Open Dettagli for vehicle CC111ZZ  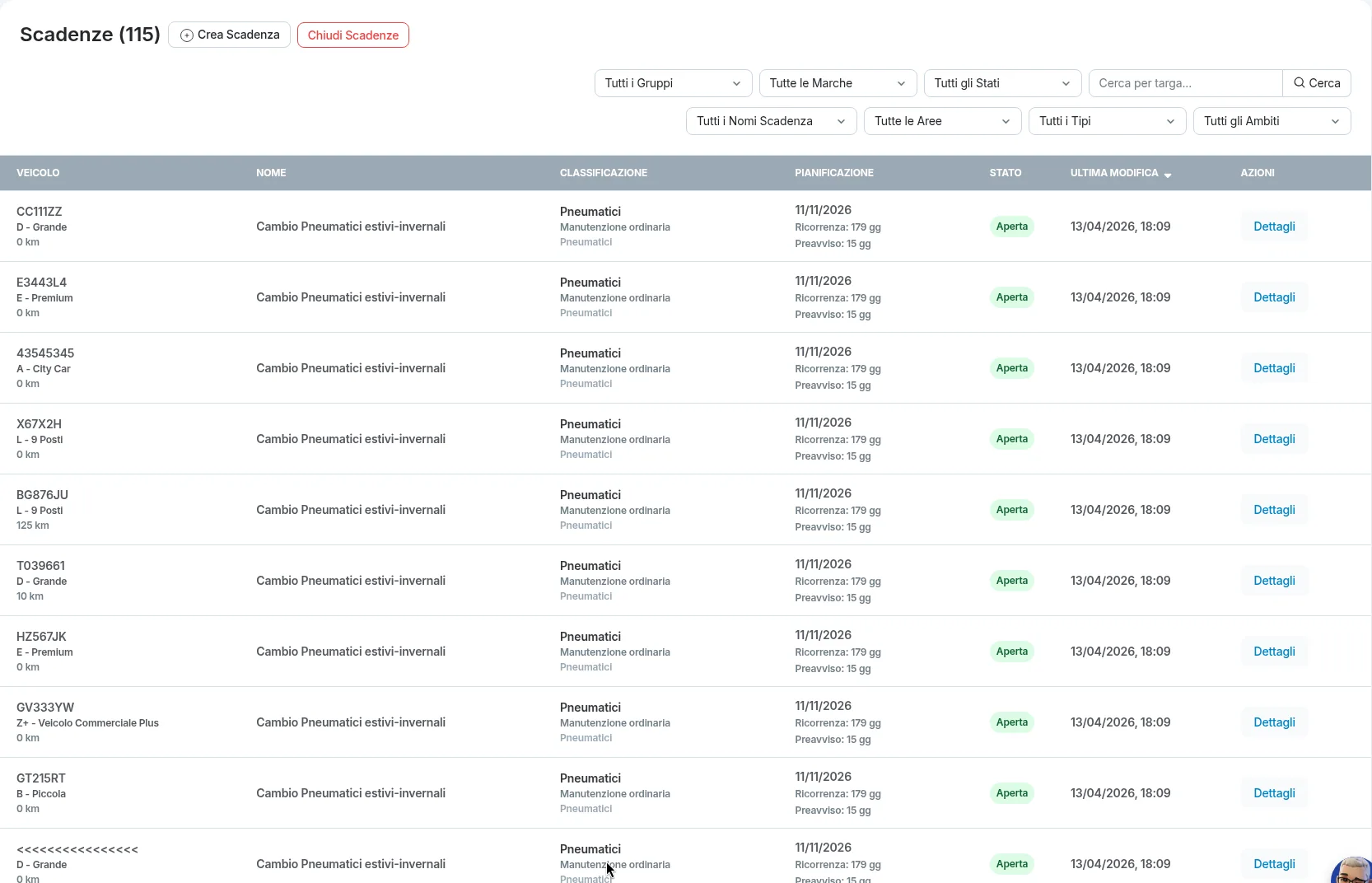point(1274,227)
